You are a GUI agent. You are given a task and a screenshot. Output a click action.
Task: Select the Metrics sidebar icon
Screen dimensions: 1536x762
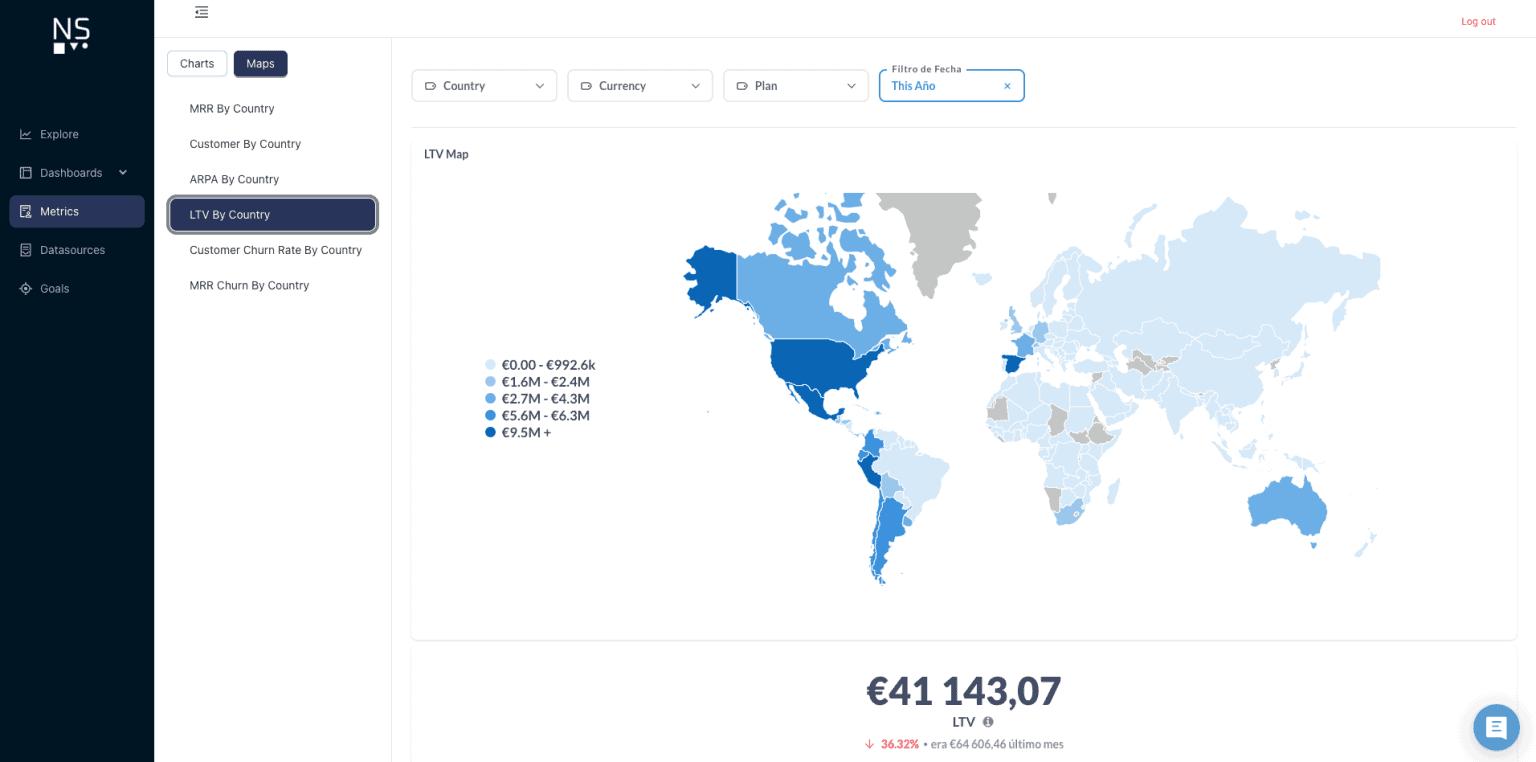24,211
